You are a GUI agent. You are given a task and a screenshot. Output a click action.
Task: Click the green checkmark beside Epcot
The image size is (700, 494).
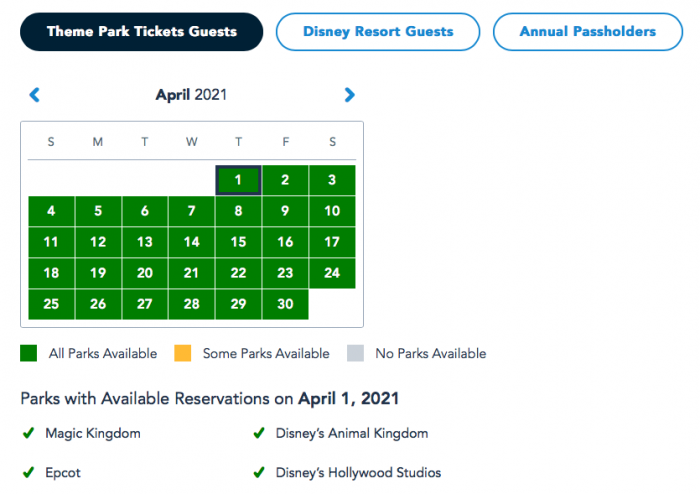[x=28, y=472]
